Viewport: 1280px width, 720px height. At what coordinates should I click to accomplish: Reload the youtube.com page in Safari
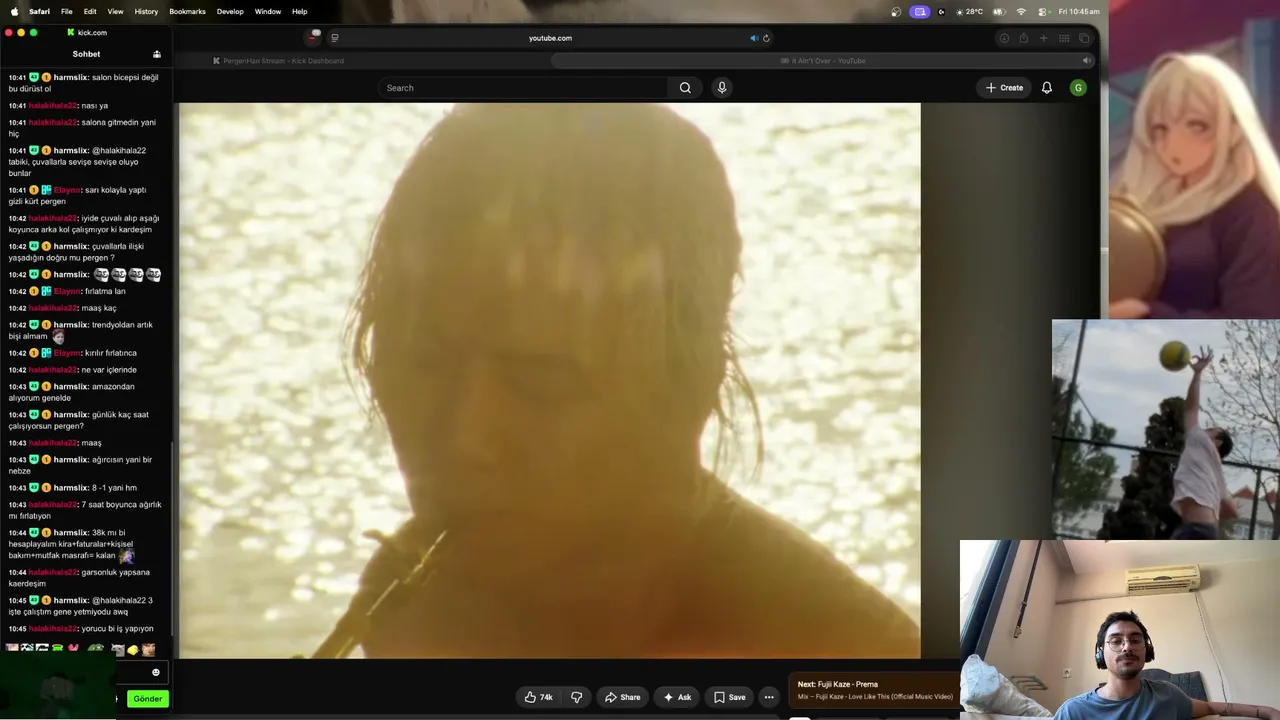[x=766, y=38]
